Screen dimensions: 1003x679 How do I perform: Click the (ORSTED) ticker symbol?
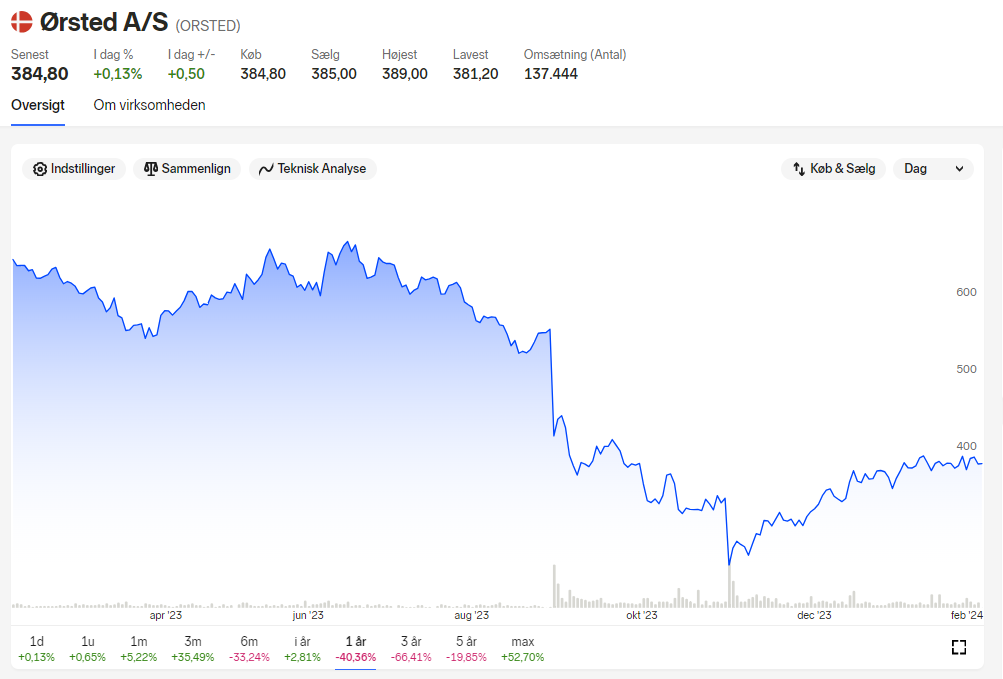pyautogui.click(x=208, y=26)
